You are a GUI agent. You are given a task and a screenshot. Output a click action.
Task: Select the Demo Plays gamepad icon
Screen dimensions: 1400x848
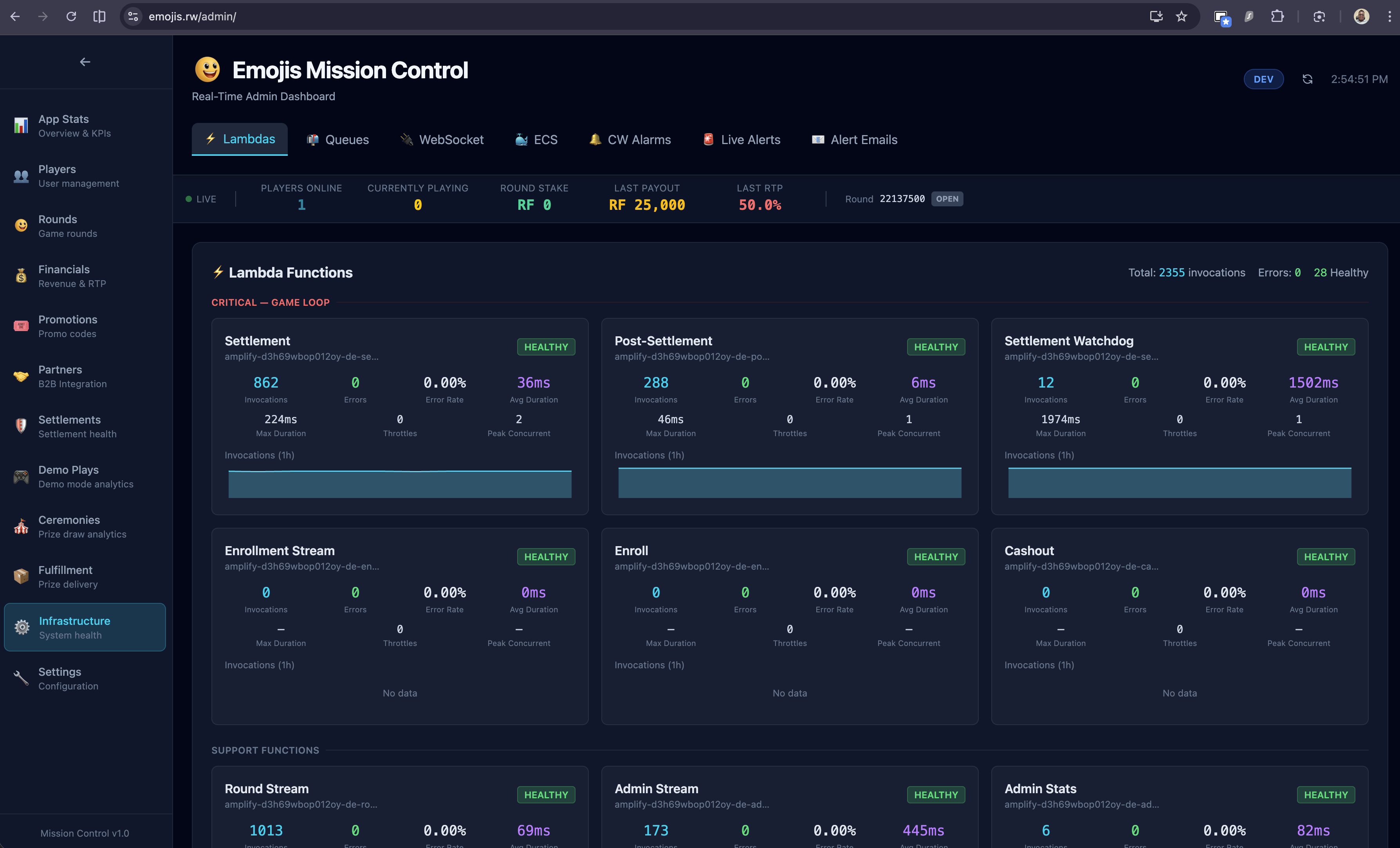pos(21,477)
